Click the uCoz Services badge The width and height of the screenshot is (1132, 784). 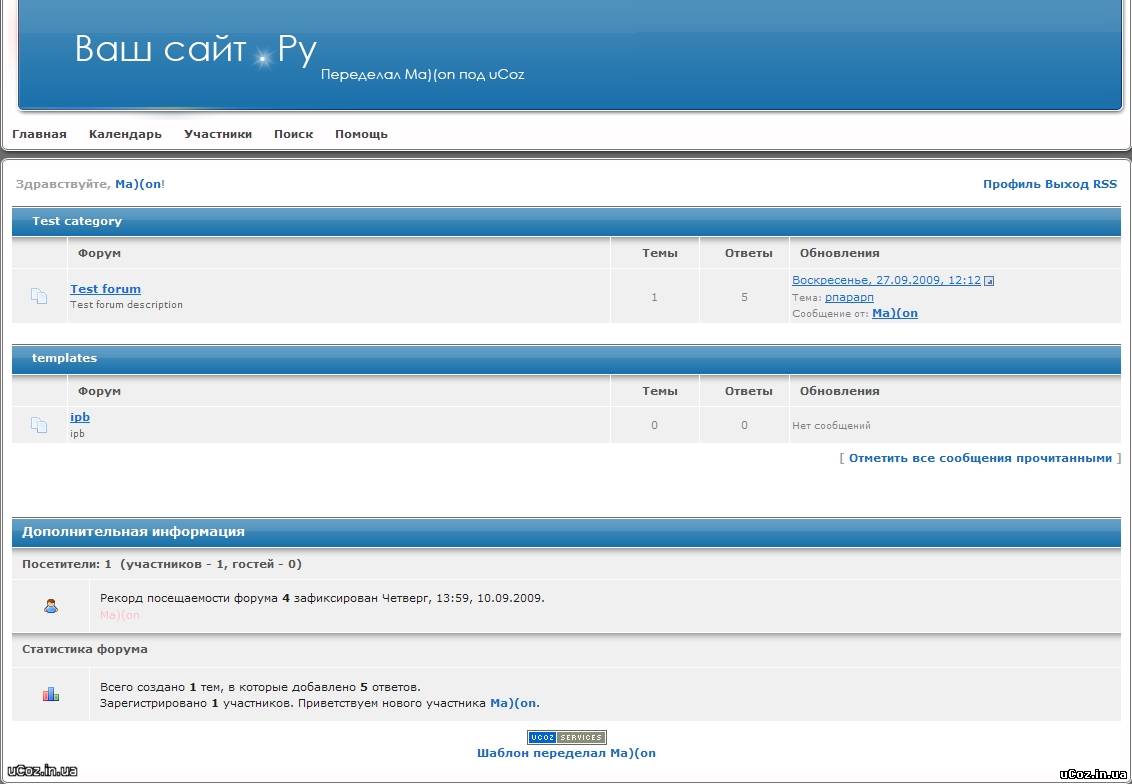(x=567, y=737)
